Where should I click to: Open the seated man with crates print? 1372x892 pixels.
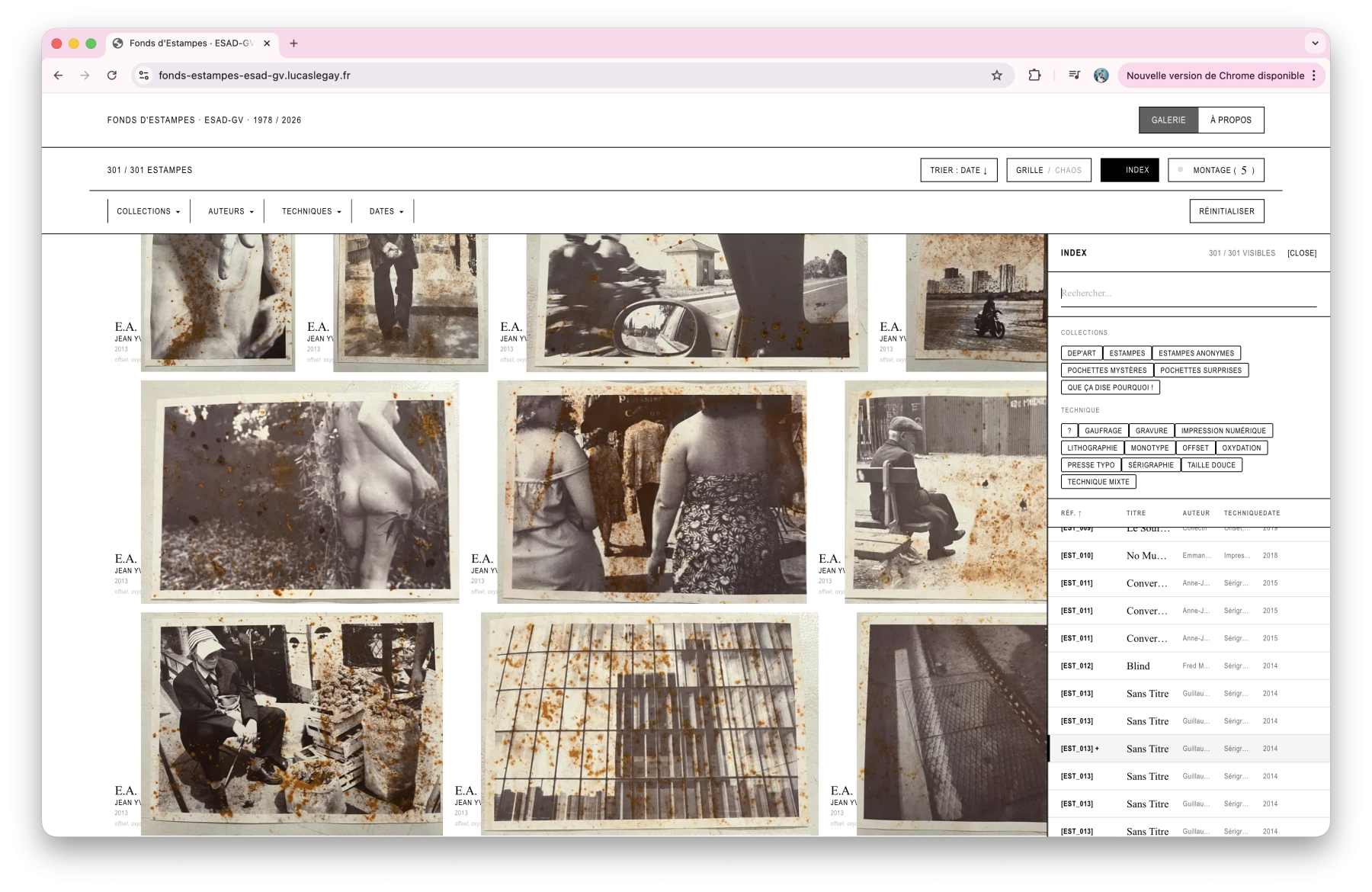[x=292, y=724]
